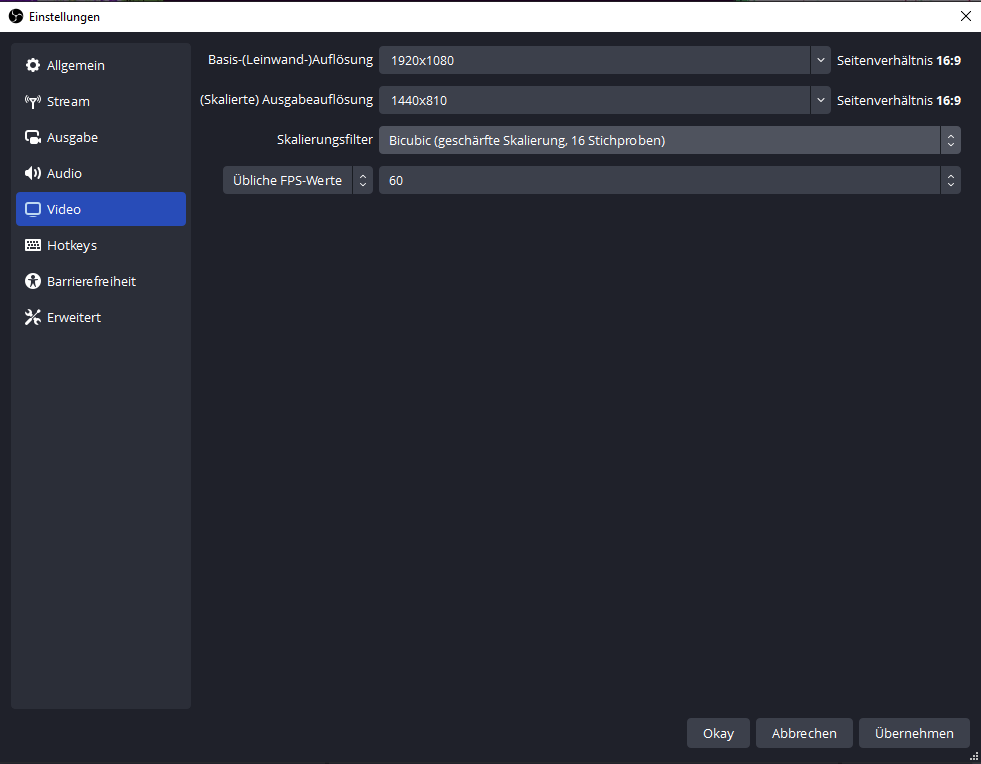Click the Barrierefreiheit accessibility icon
The image size is (981, 764).
coord(32,282)
